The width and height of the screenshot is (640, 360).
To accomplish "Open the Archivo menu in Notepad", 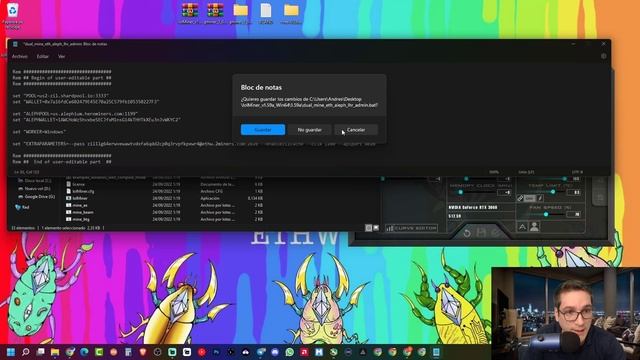I will [x=20, y=56].
